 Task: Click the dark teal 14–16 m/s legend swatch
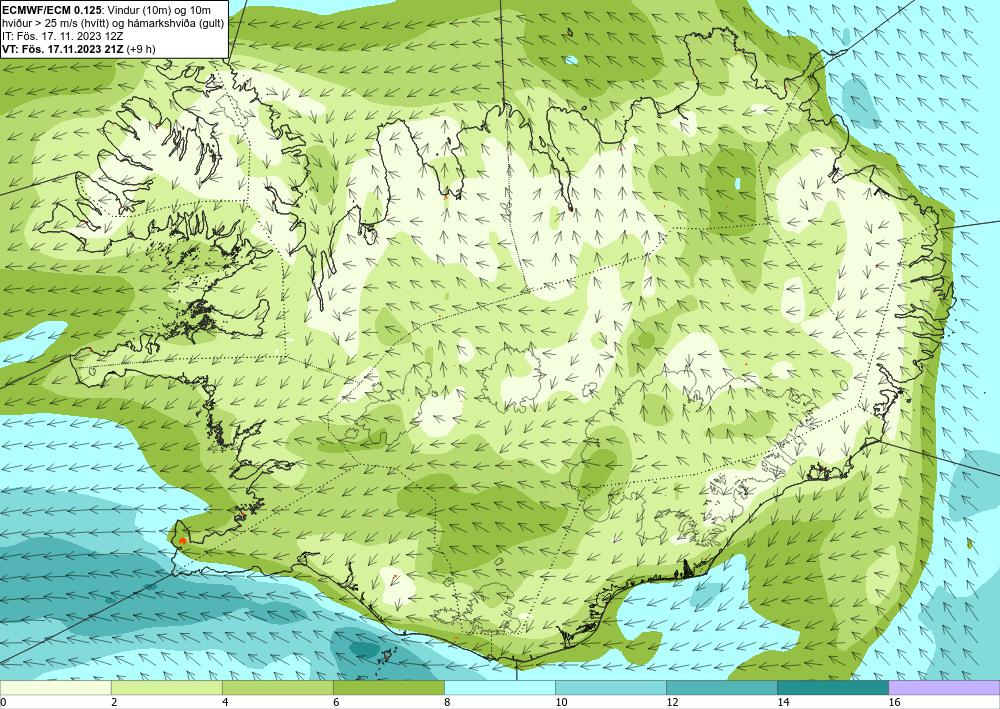[832, 687]
